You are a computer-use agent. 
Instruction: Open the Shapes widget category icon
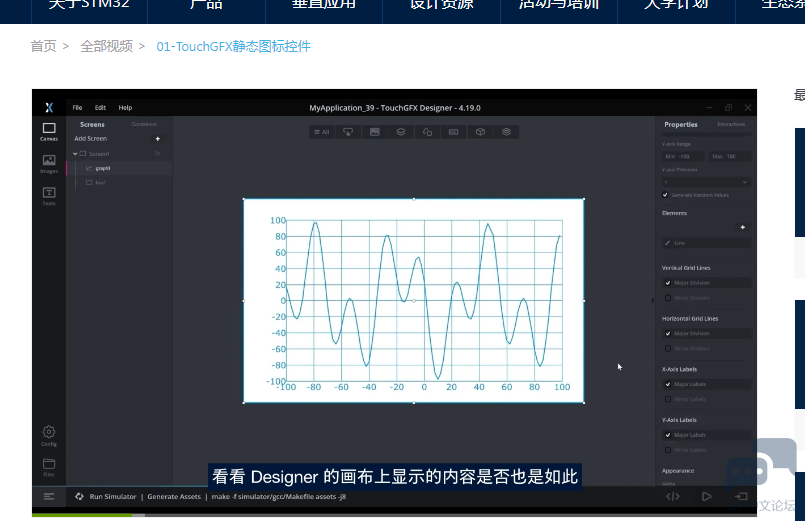(x=427, y=132)
